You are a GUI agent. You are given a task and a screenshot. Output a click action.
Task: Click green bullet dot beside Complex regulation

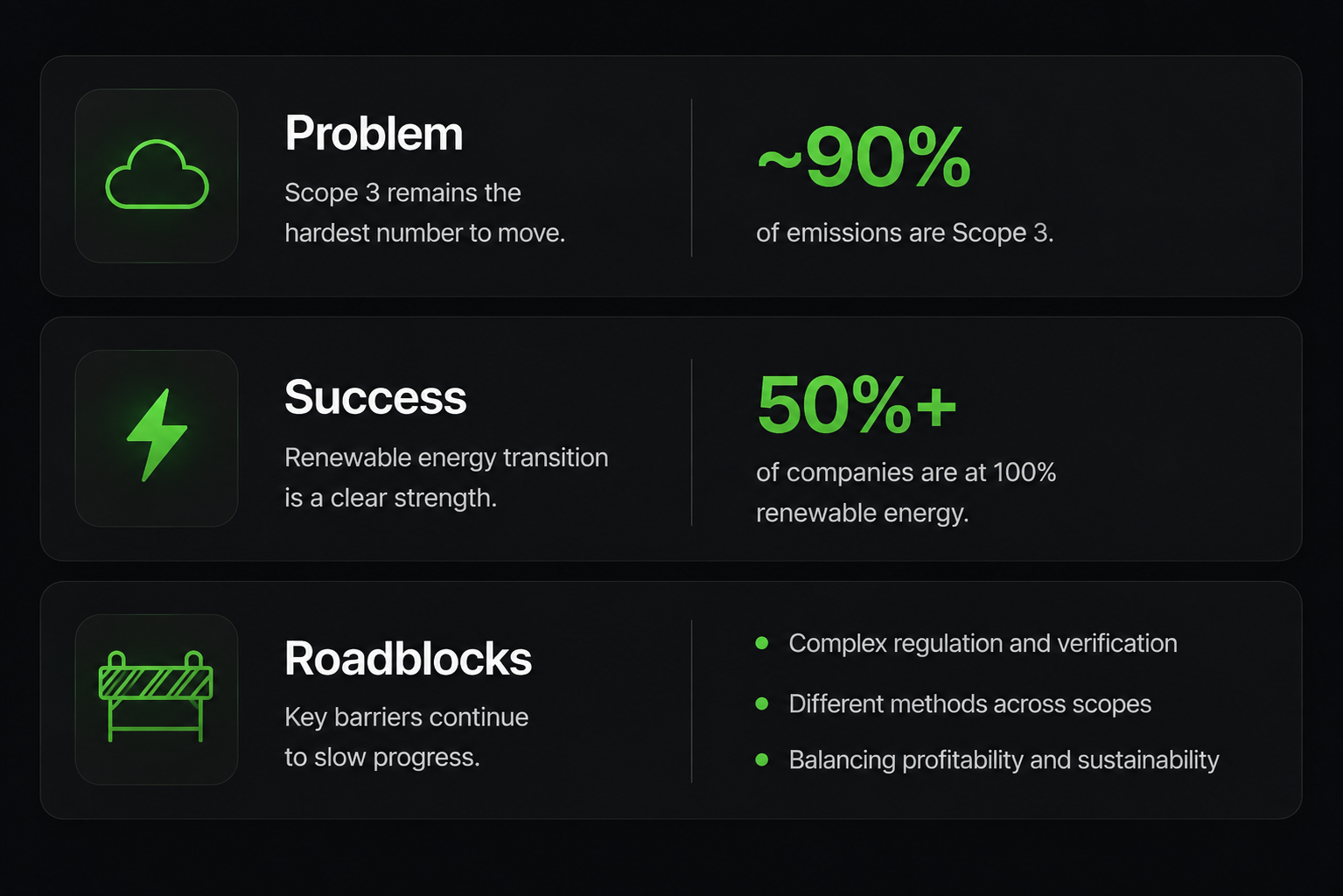(762, 643)
